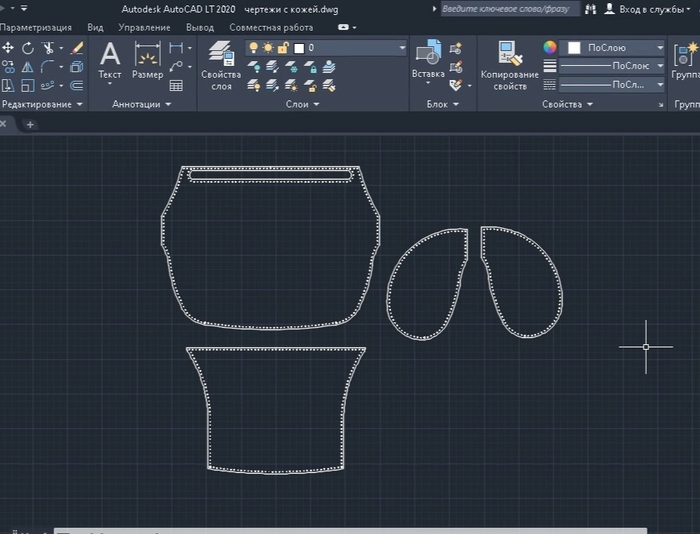Insert a table via table icon
700x534 pixels.
(177, 85)
